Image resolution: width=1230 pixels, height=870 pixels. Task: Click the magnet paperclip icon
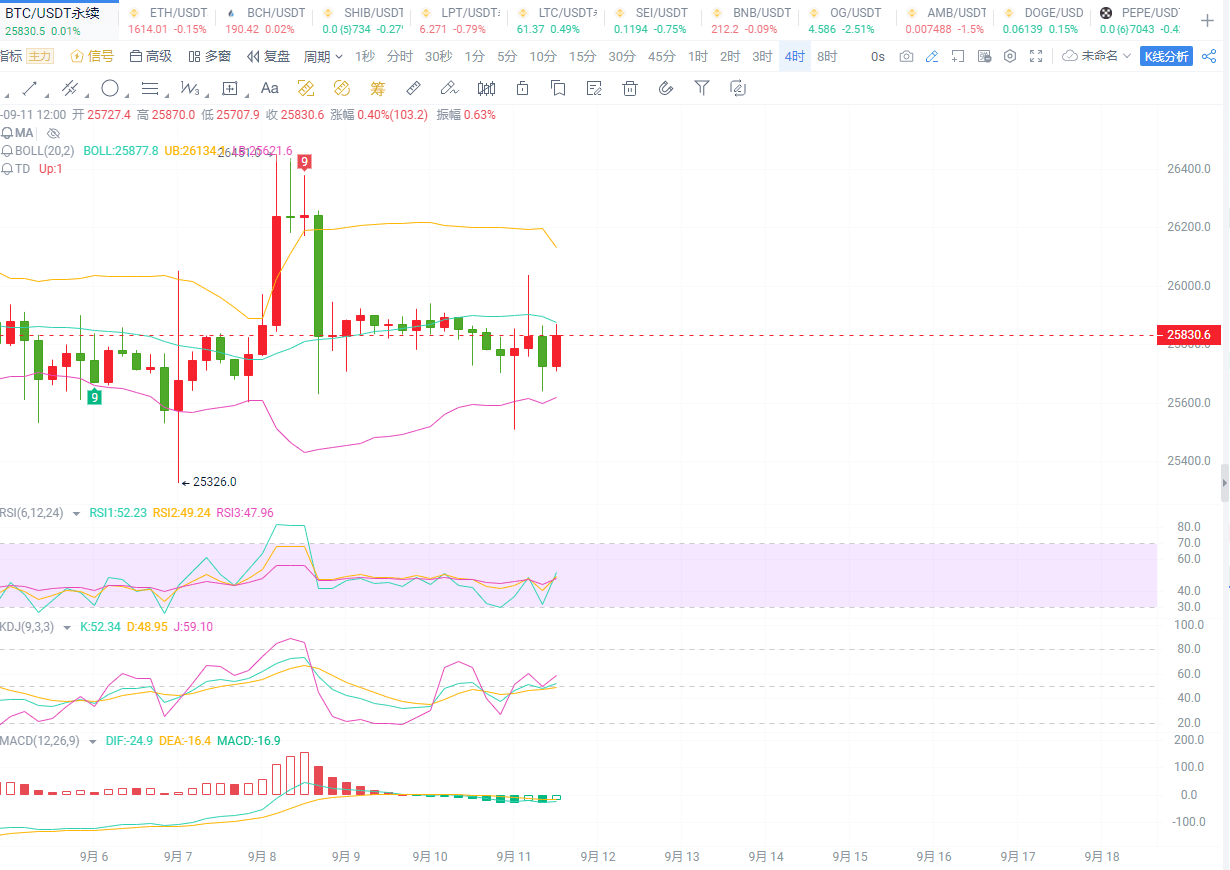click(666, 88)
